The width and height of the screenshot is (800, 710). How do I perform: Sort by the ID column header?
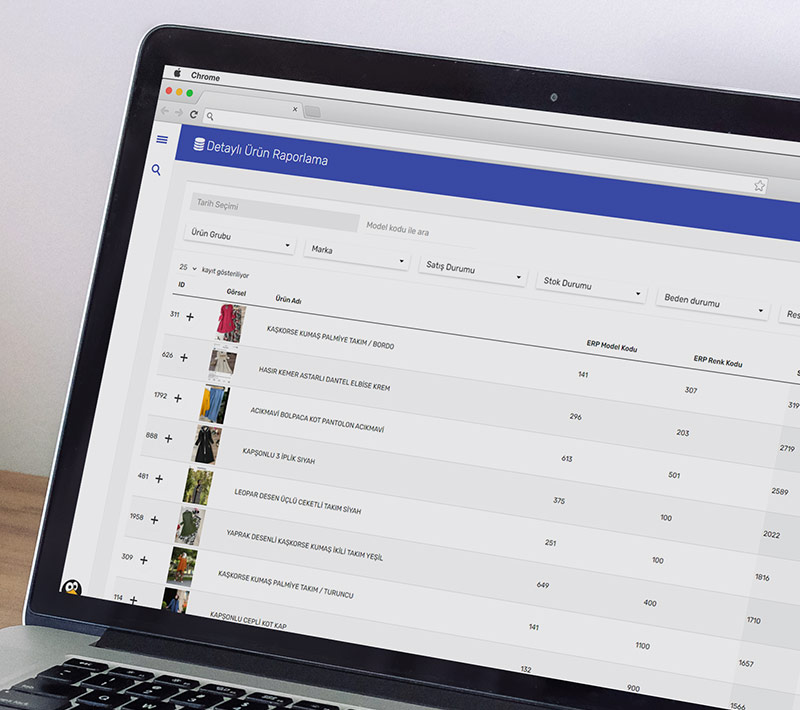182,285
